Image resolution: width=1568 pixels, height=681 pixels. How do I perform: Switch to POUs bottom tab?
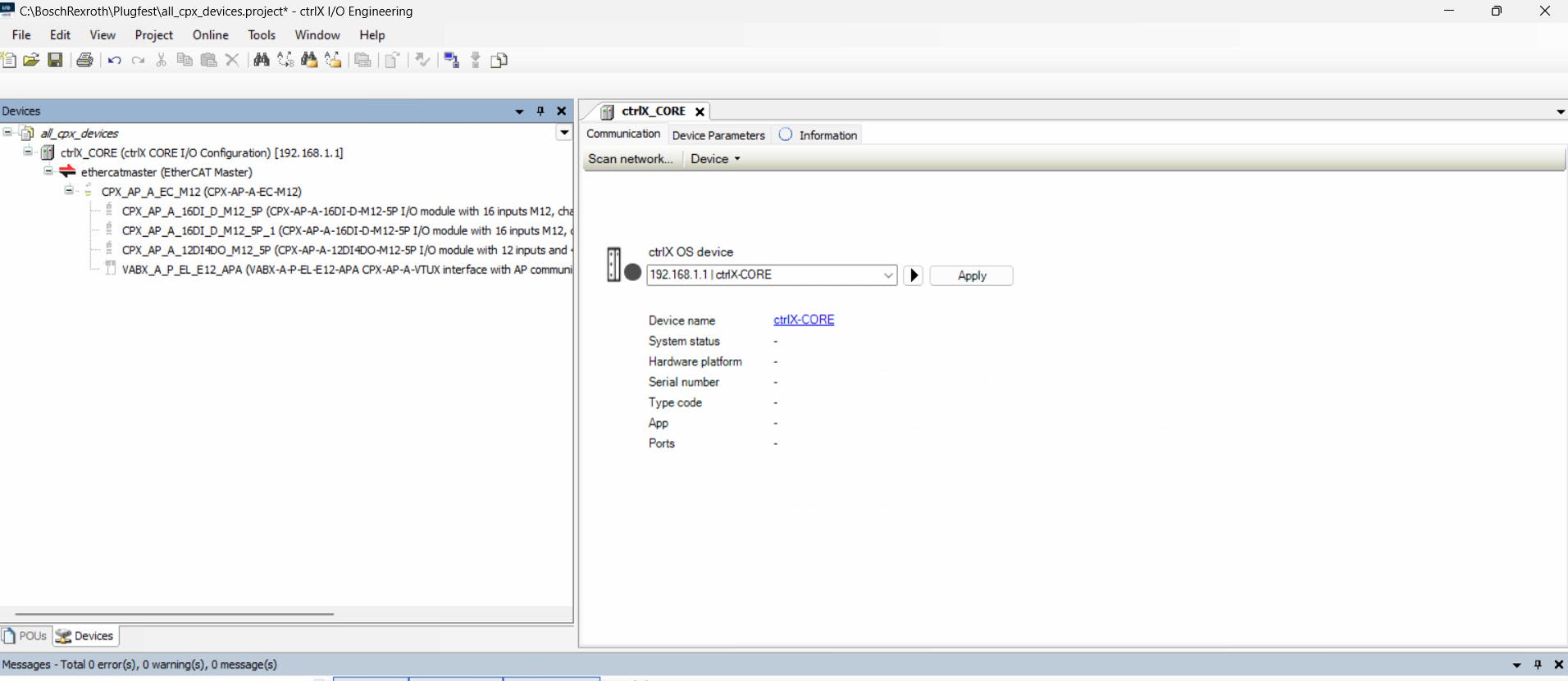click(x=25, y=636)
